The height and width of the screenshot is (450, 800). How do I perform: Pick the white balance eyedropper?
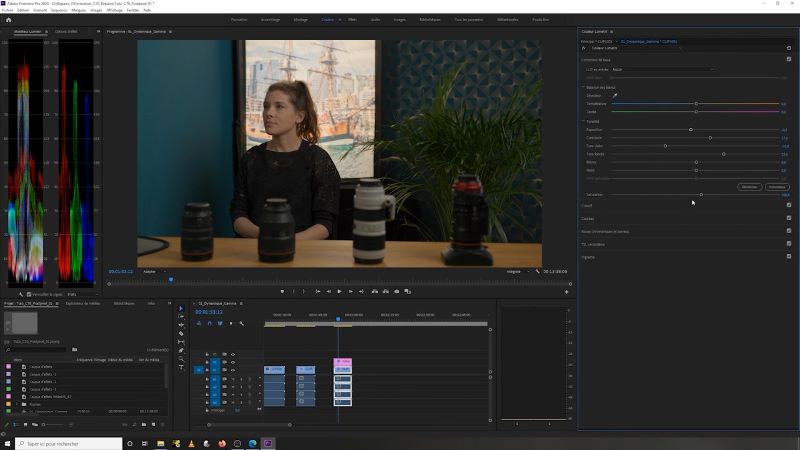pos(615,96)
